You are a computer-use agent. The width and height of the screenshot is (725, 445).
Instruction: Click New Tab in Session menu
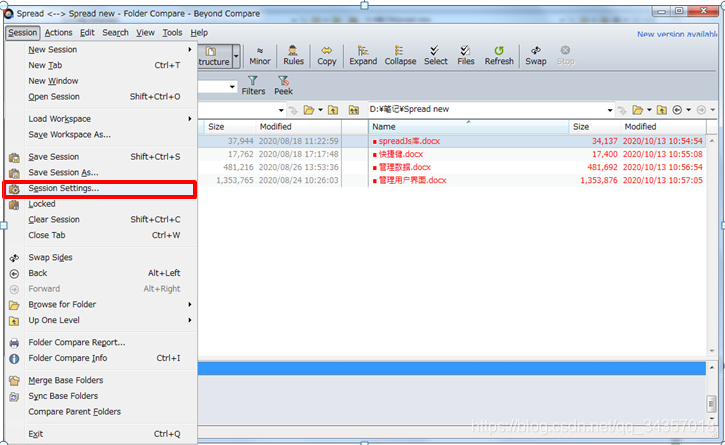click(x=100, y=65)
